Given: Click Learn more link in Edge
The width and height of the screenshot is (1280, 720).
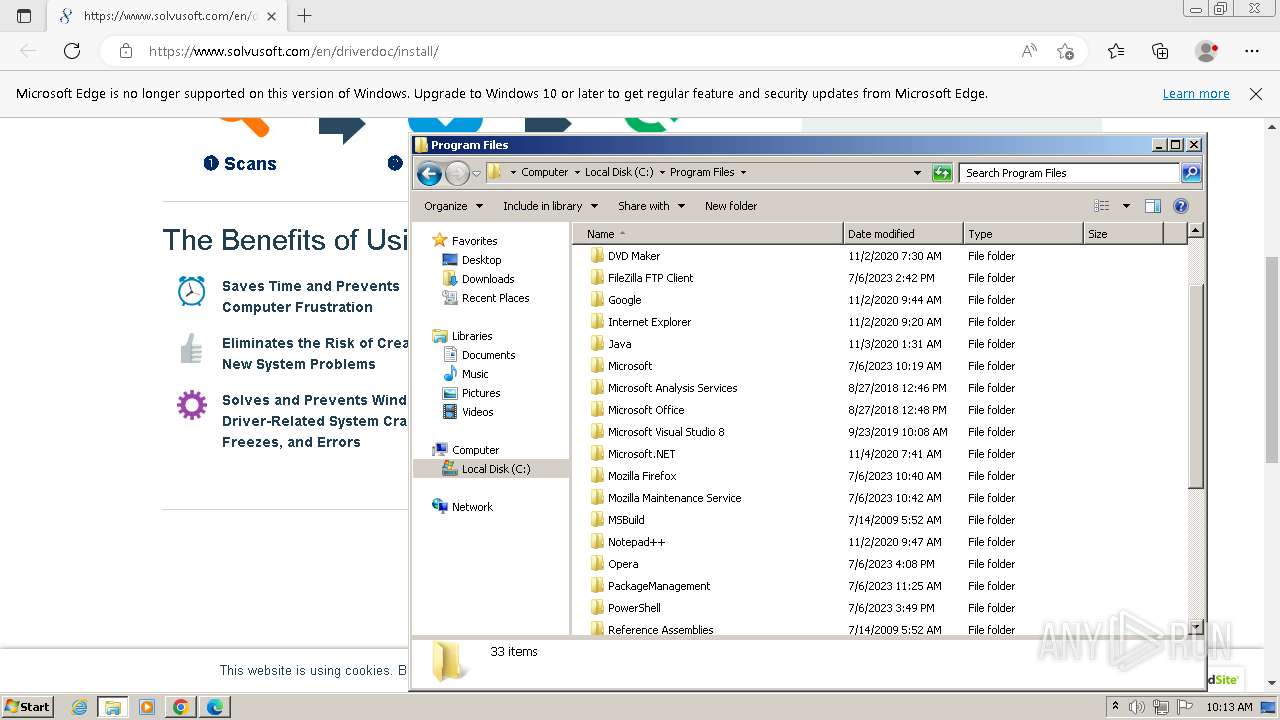Looking at the screenshot, I should pyautogui.click(x=1196, y=94).
